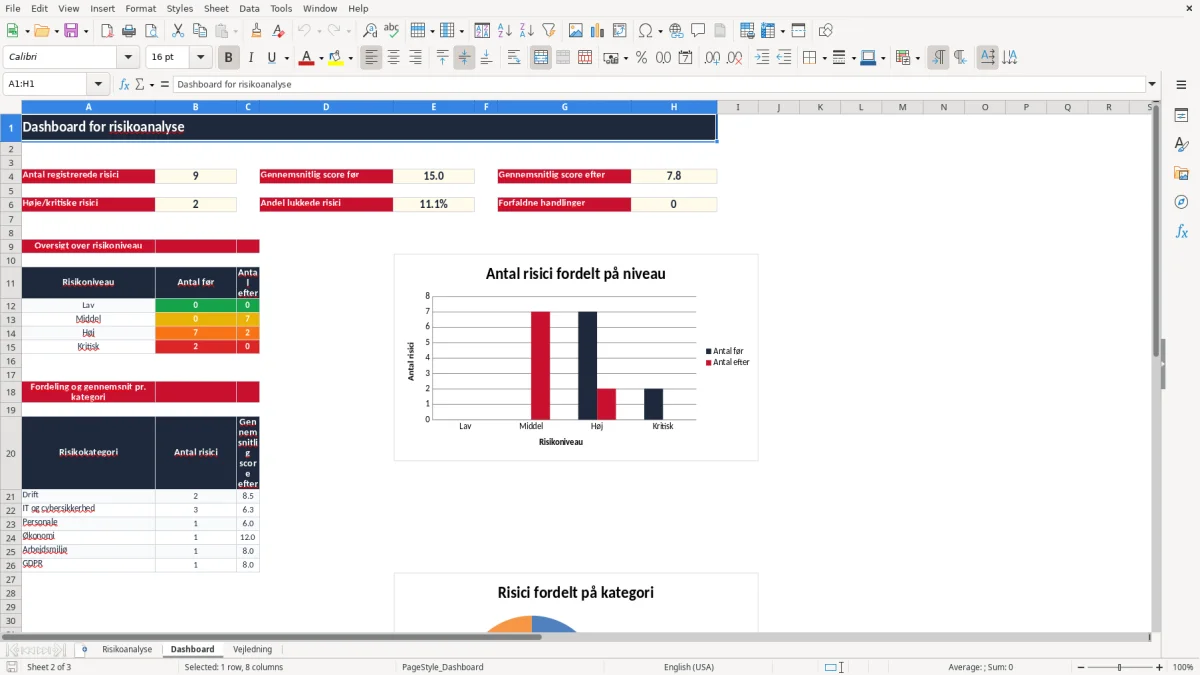This screenshot has height=675, width=1200.
Task: Adjust the zoom slider in status bar
Action: pyautogui.click(x=1119, y=667)
